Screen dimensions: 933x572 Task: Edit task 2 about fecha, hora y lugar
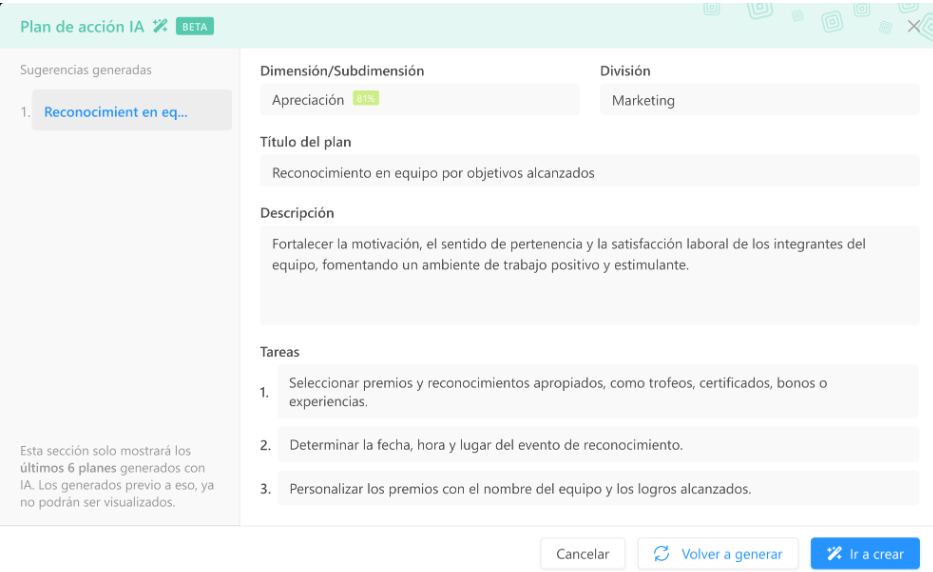(x=598, y=445)
